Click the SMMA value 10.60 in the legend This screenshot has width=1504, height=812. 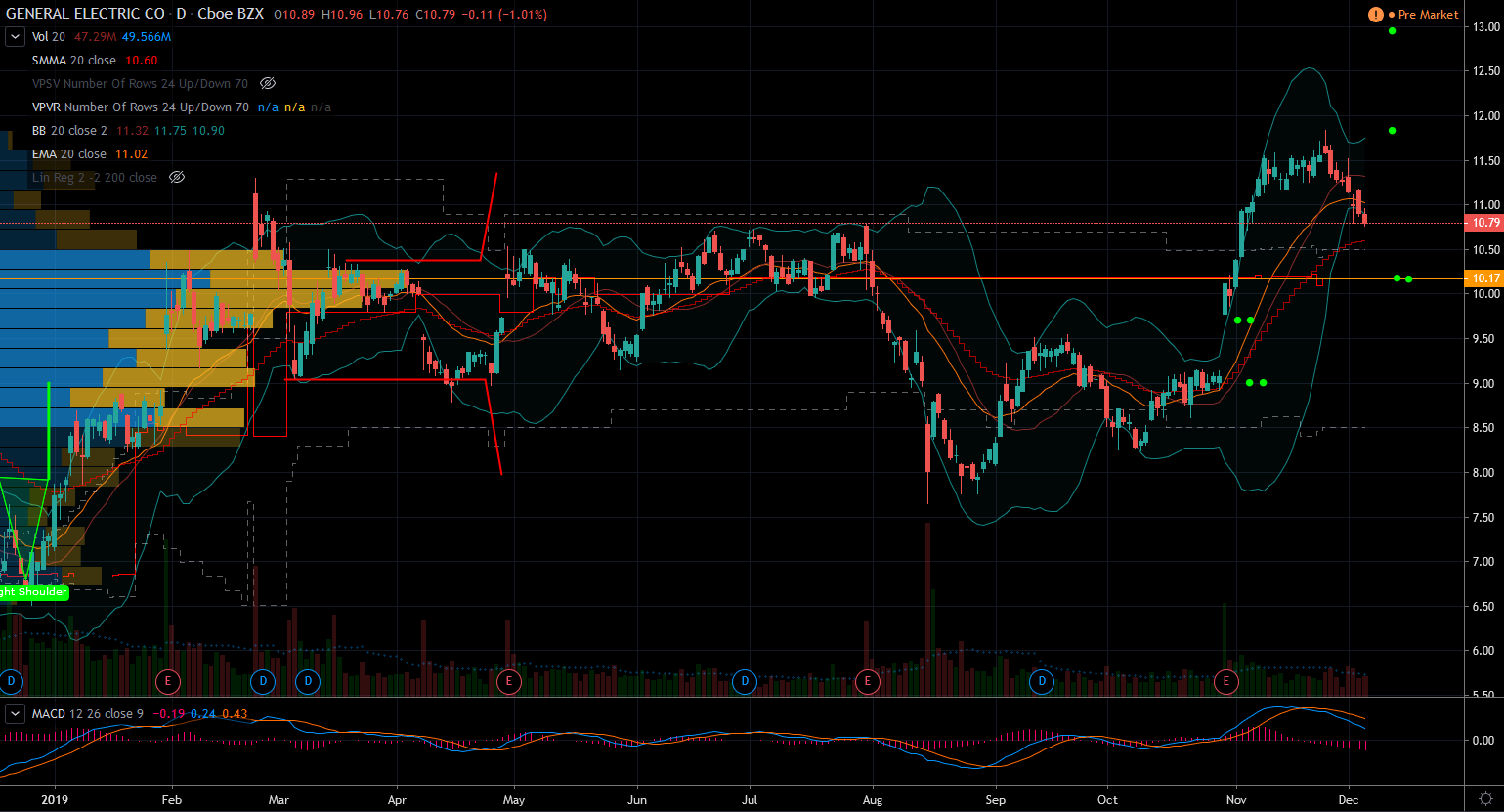pyautogui.click(x=142, y=61)
